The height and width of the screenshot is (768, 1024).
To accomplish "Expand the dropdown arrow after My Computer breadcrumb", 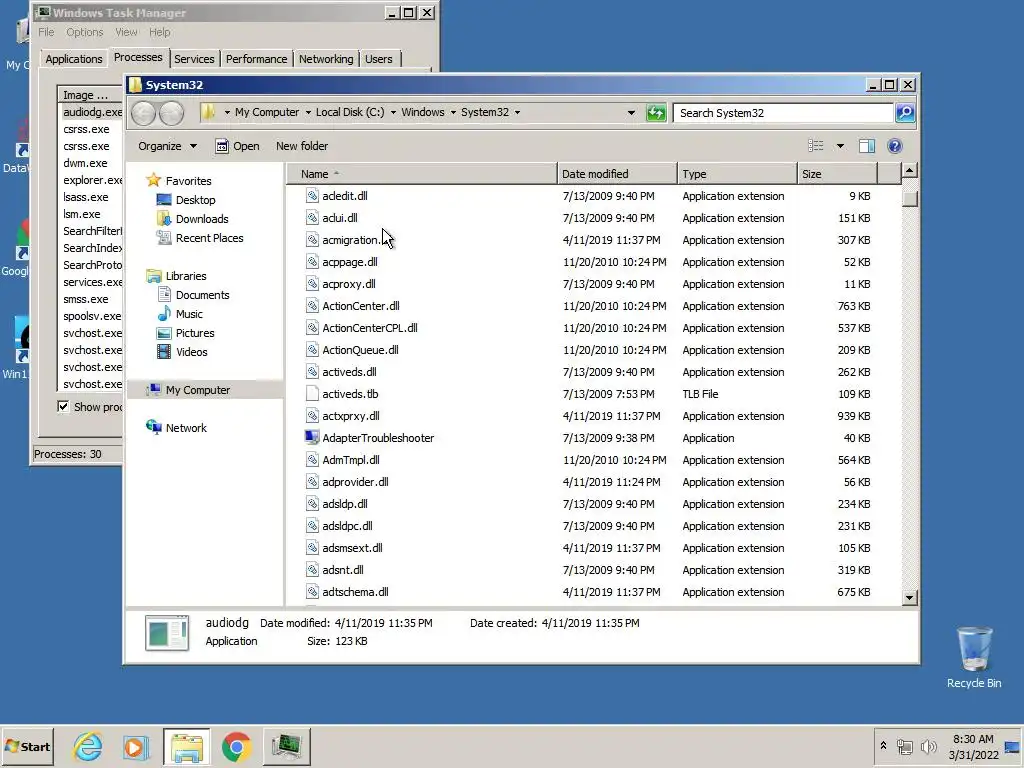I will point(308,112).
